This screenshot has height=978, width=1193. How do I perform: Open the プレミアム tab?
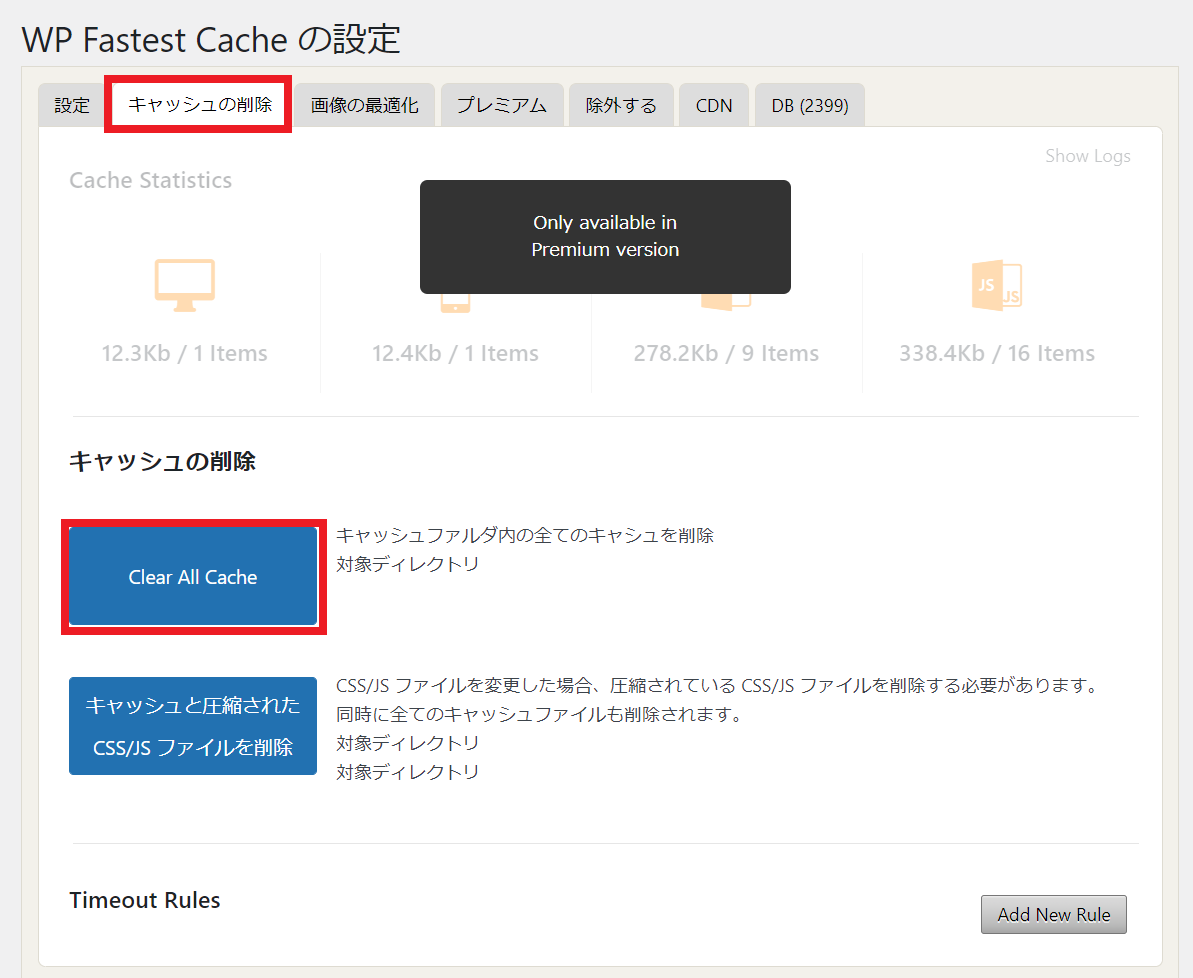pyautogui.click(x=501, y=105)
